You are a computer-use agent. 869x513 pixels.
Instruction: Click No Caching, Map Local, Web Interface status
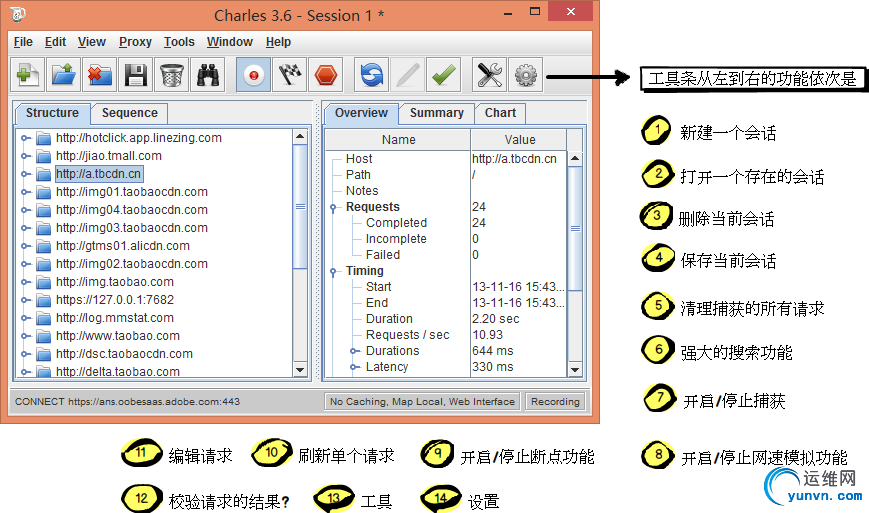(422, 402)
